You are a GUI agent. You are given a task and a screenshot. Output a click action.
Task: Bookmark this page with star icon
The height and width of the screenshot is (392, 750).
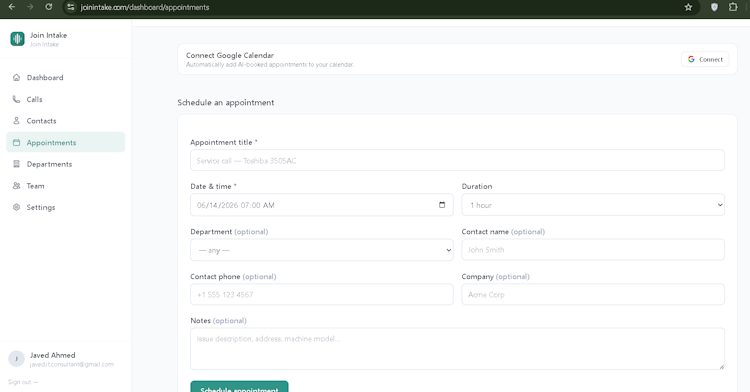[688, 7]
